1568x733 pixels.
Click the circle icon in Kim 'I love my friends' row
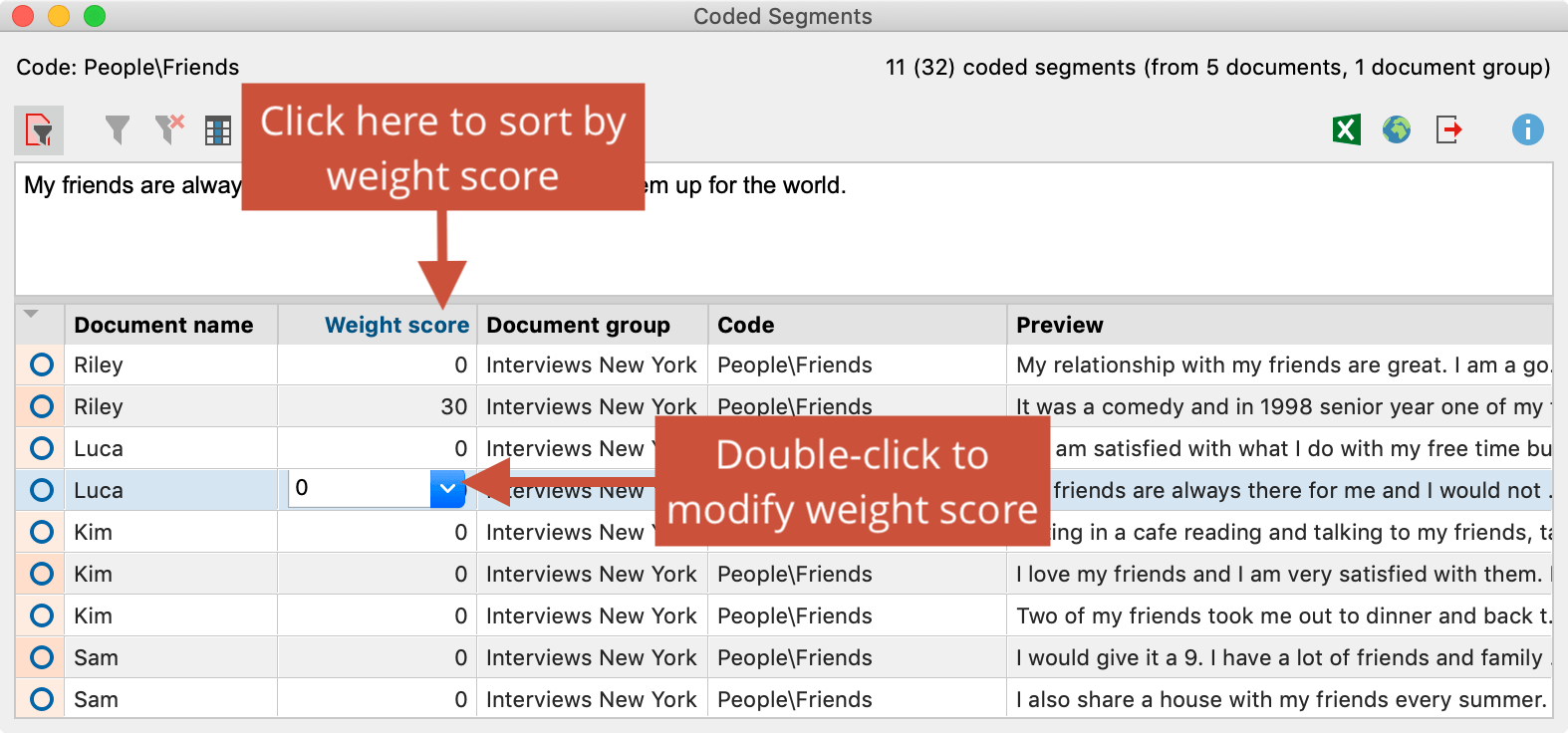click(42, 574)
